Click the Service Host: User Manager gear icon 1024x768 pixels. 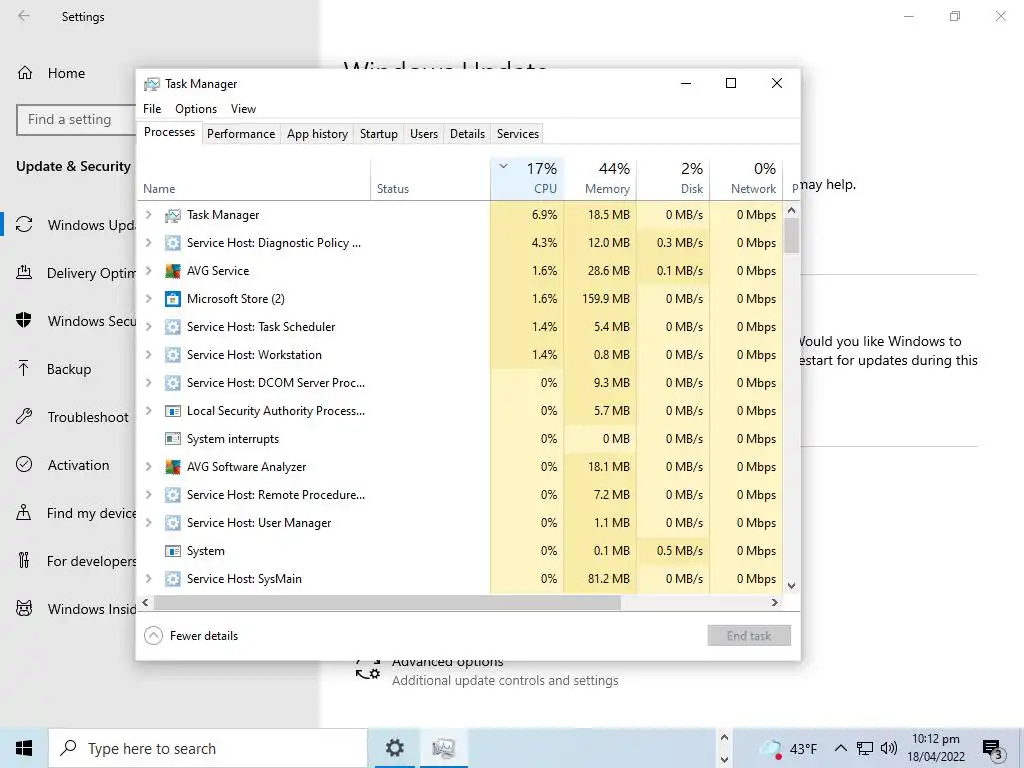[x=172, y=523]
